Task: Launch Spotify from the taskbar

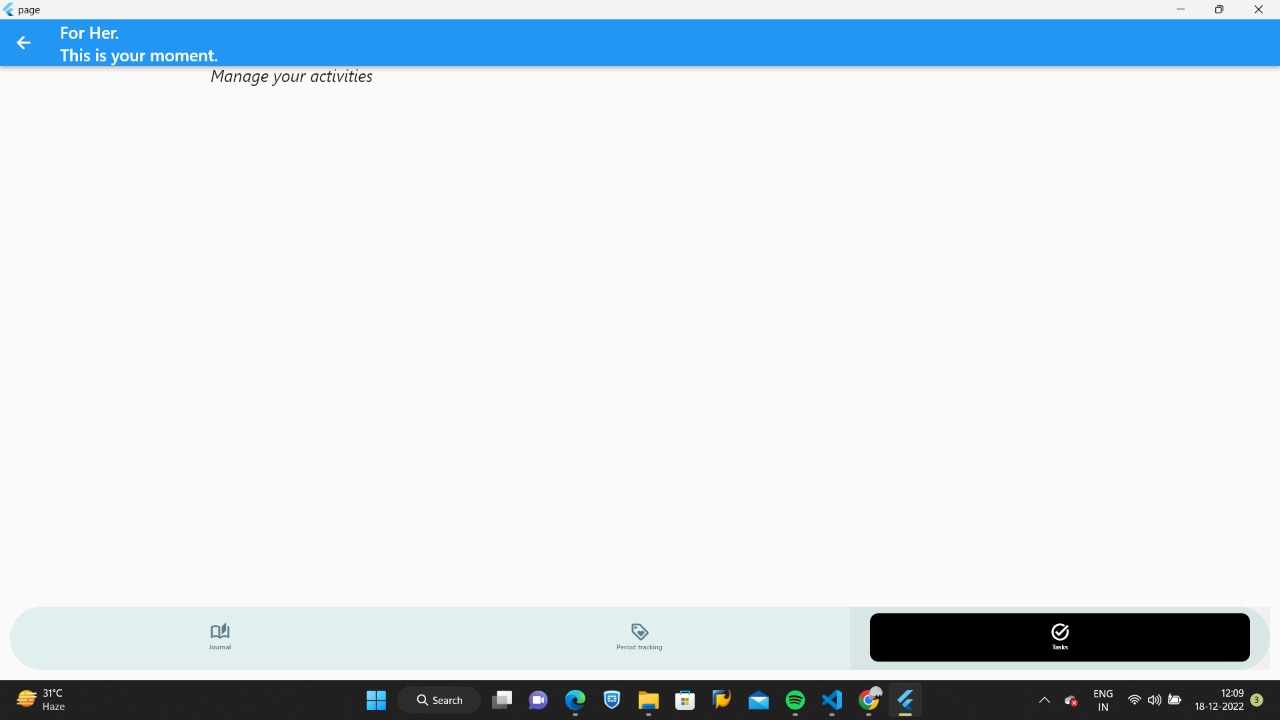Action: point(795,700)
